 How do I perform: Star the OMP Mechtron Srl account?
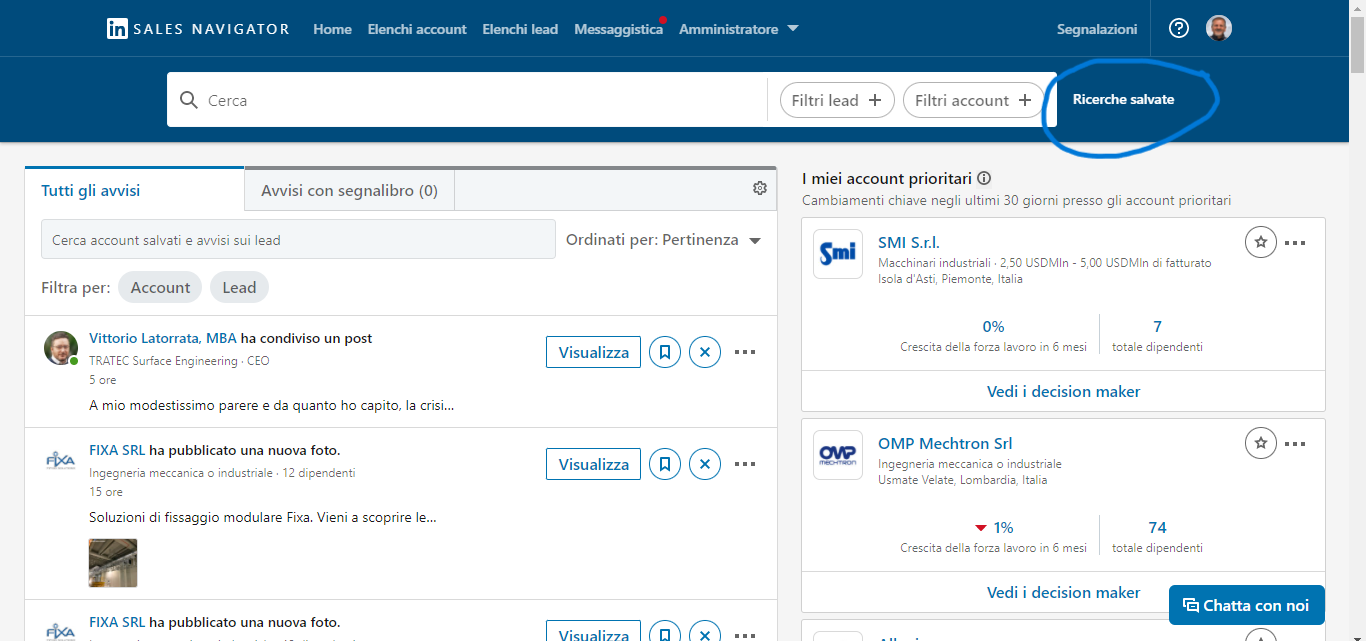[1261, 443]
